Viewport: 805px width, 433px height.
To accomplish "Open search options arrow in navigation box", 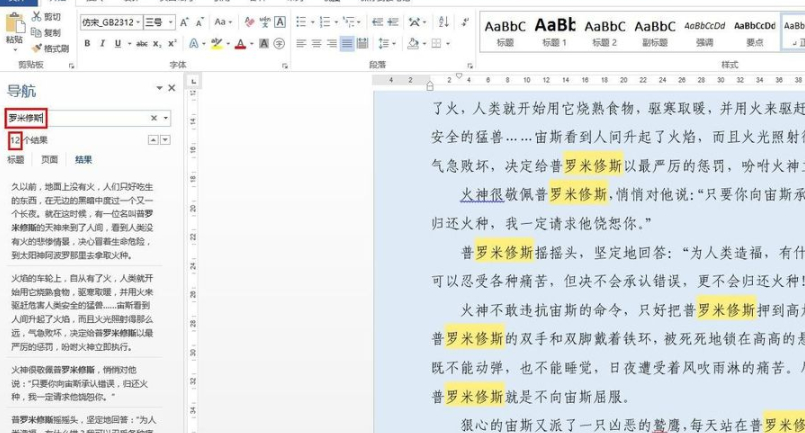I will click(165, 118).
